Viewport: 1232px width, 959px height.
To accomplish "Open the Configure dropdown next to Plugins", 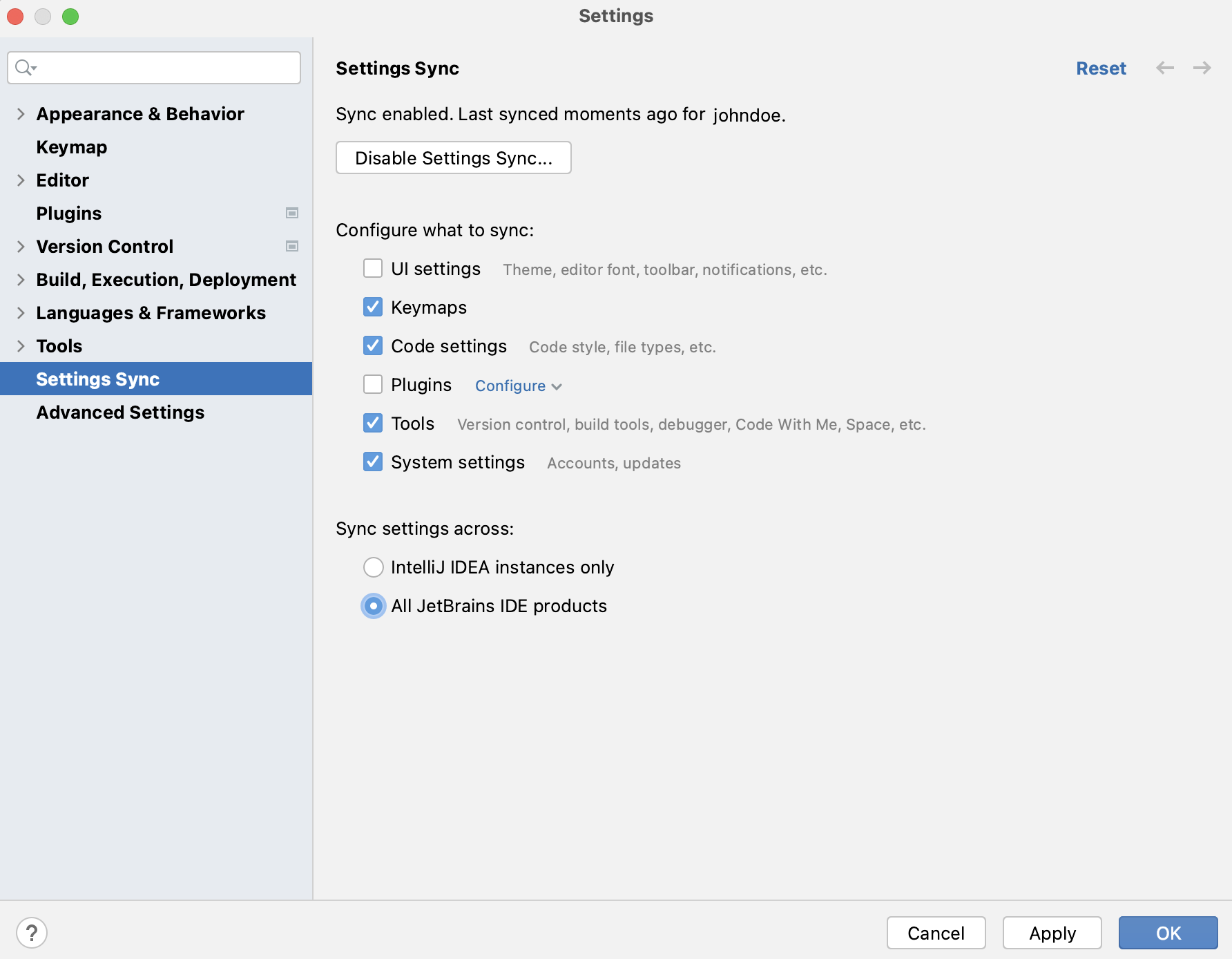I will (x=518, y=386).
